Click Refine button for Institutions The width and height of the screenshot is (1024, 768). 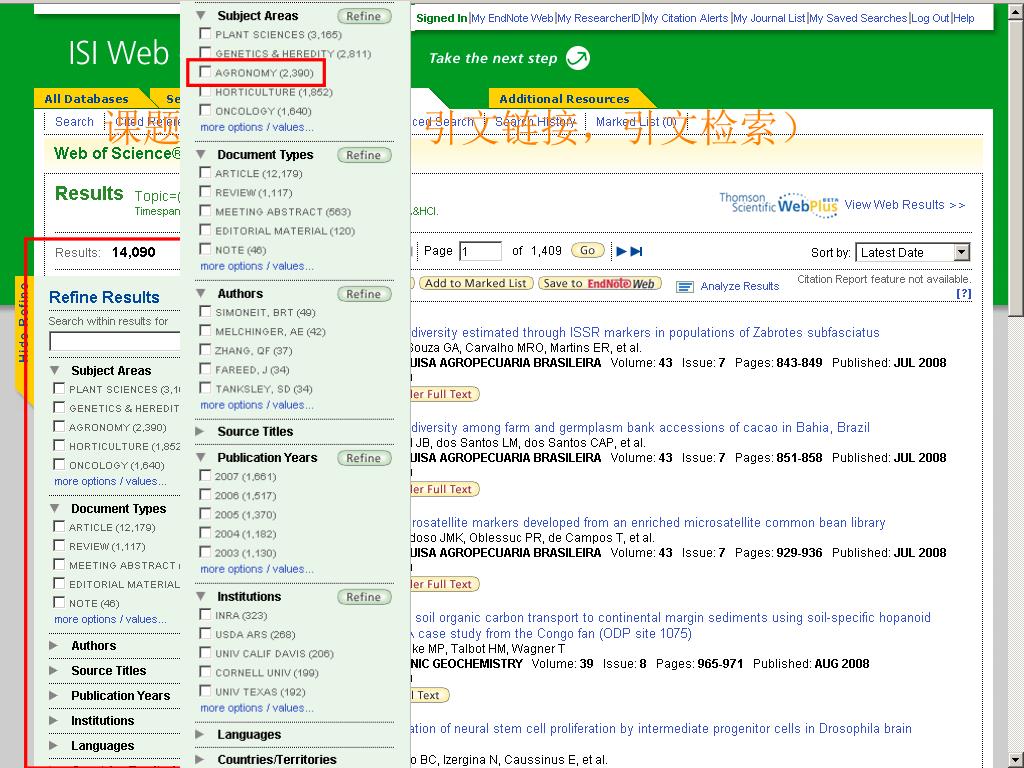click(x=364, y=598)
